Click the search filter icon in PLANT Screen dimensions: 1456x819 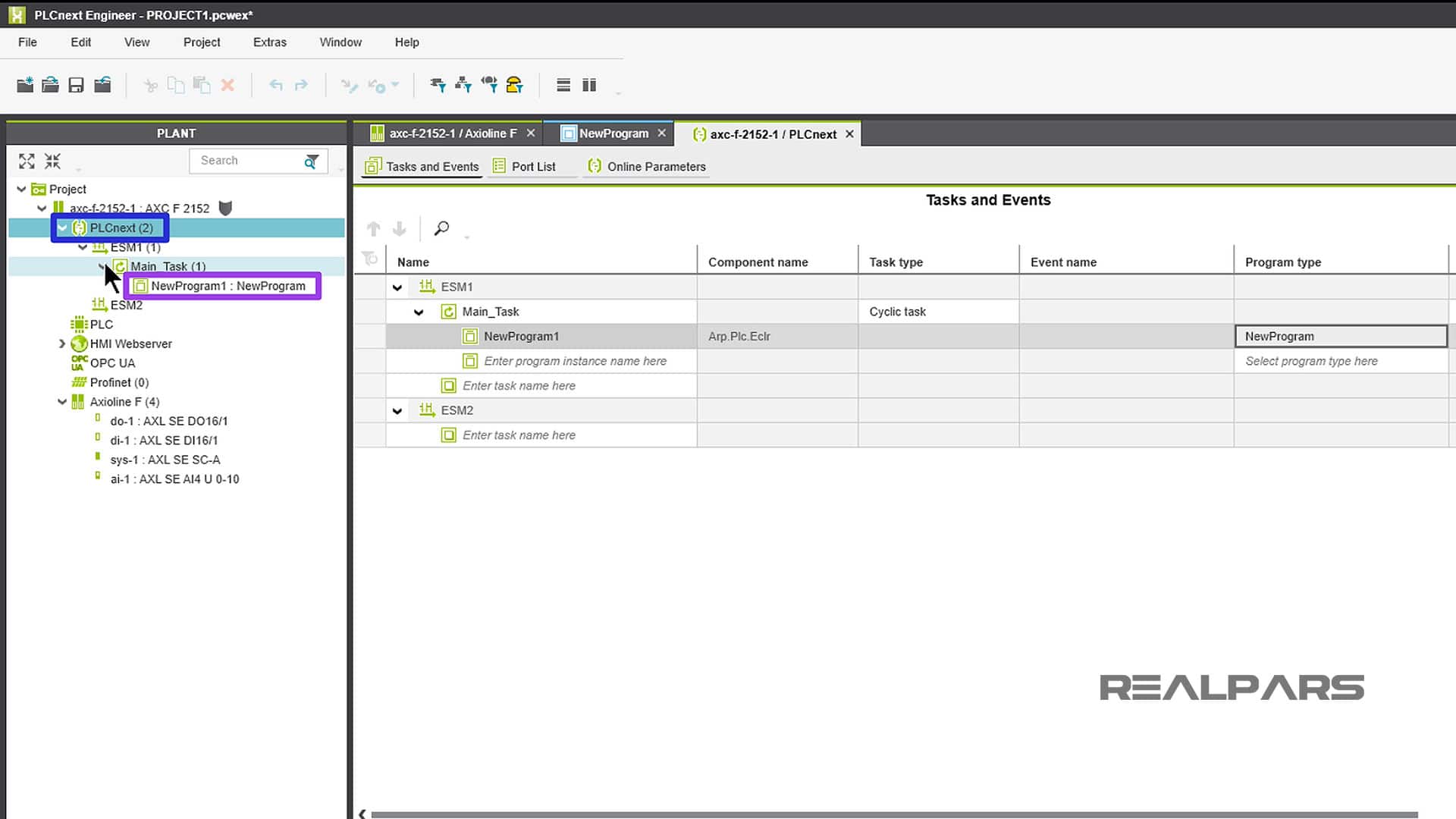[x=312, y=161]
